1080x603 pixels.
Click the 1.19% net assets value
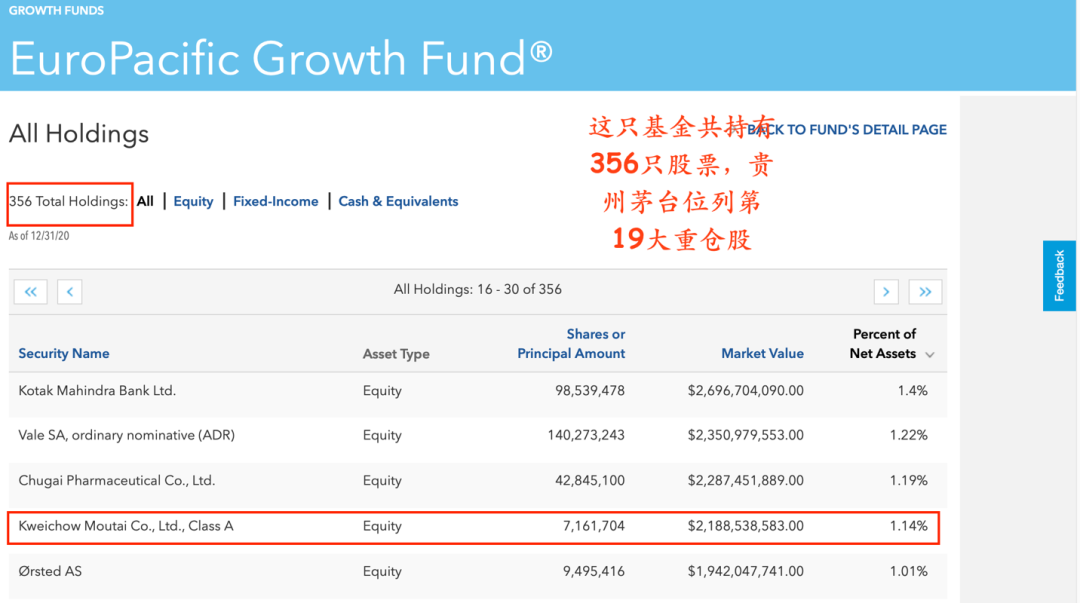tap(908, 480)
